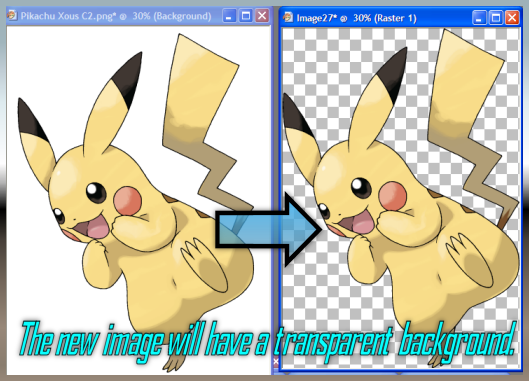
Task: Close the Image27 window
Action: tap(512, 18)
